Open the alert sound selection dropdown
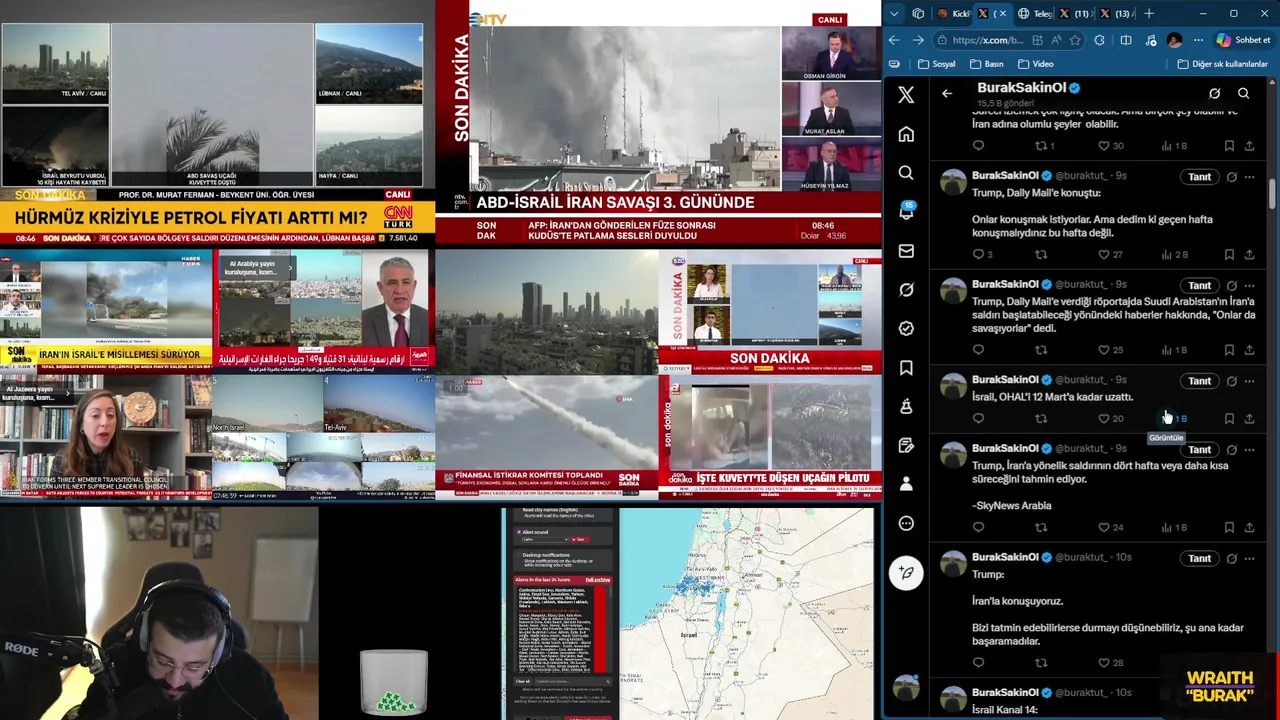Screen dimensions: 1280x720 coord(543,539)
